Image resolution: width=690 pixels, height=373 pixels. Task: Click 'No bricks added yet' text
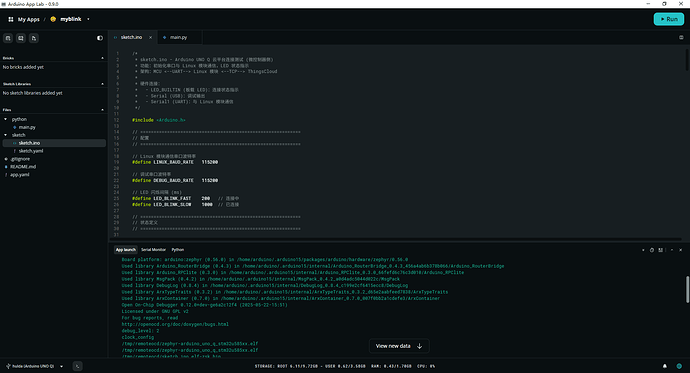click(23, 67)
